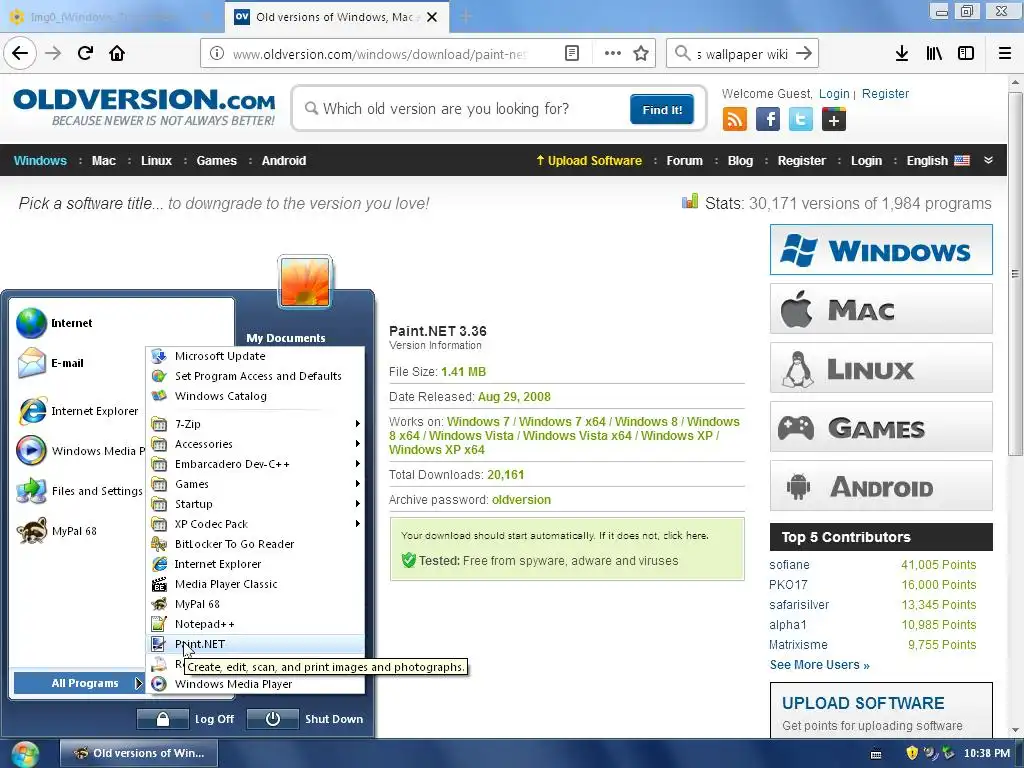
Task: Expand the Accessories submenu
Action: 256,444
